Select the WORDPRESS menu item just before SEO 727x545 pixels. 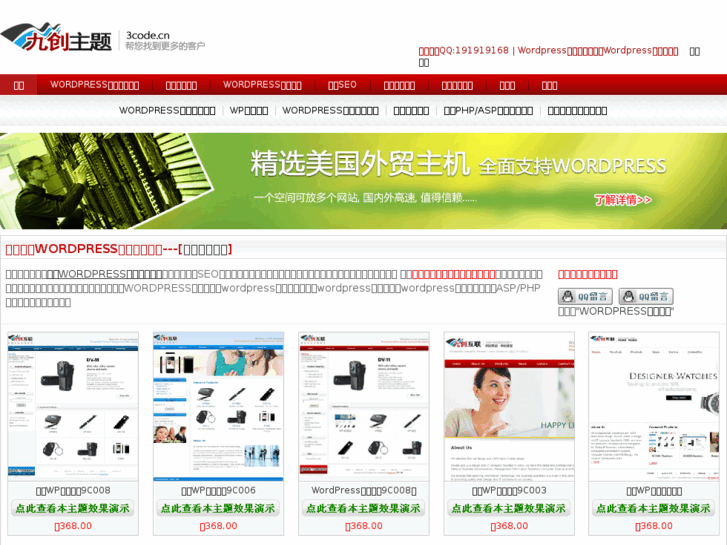tap(262, 85)
